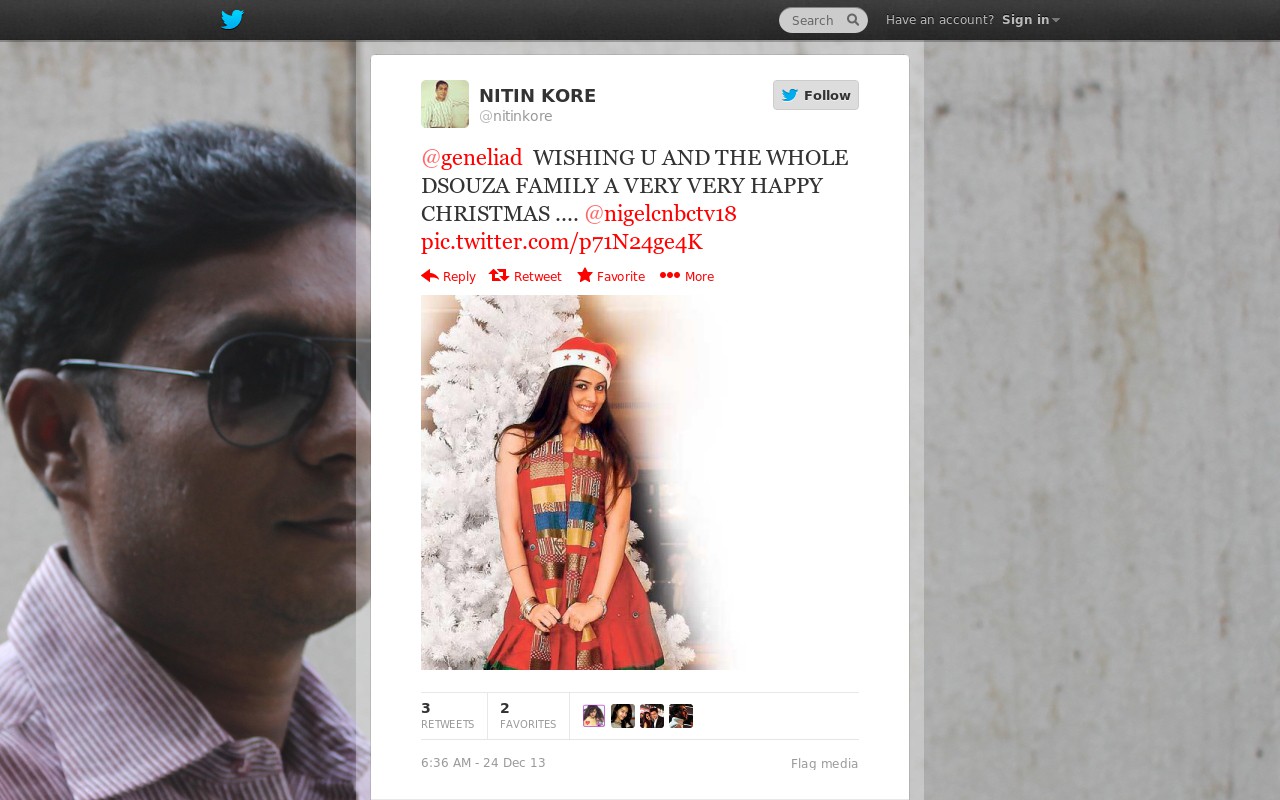Image resolution: width=1280 pixels, height=800 pixels.
Task: View the 2 favorites count
Action: coord(528,716)
